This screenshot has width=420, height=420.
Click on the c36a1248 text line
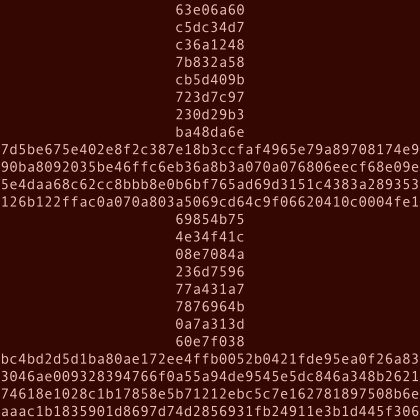coord(210,45)
